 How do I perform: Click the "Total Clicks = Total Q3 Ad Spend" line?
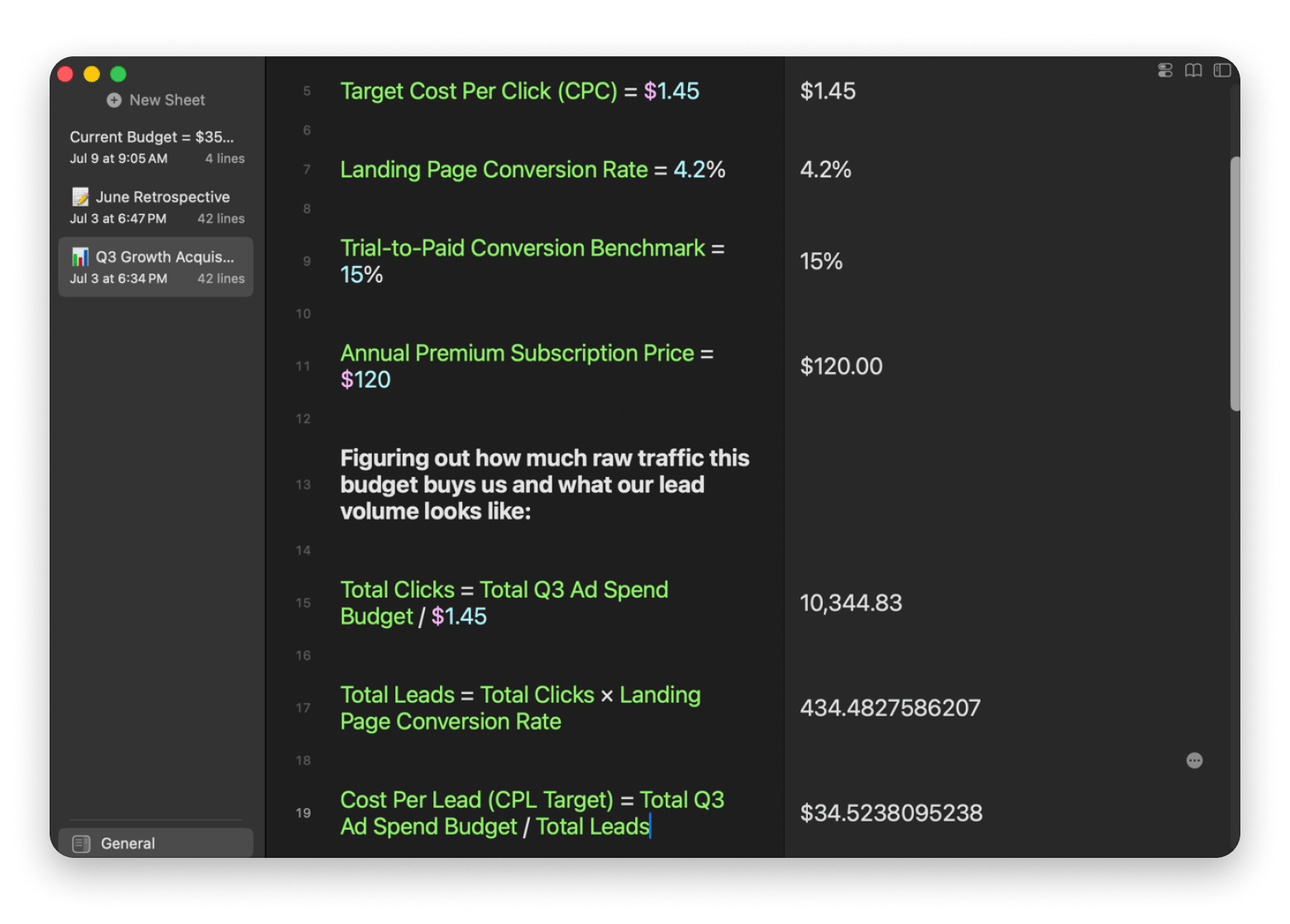coord(504,603)
